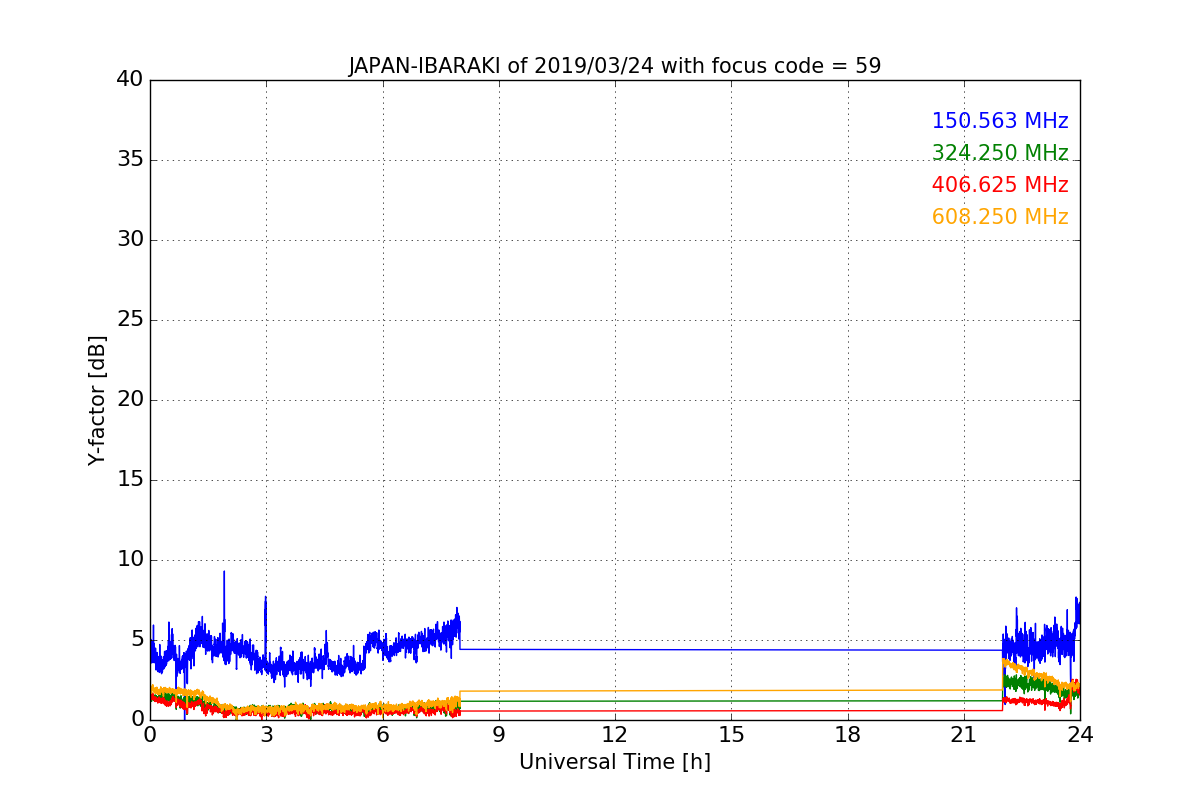The height and width of the screenshot is (800, 1200).
Task: Click the y-axis tick label 40
Action: 130,80
